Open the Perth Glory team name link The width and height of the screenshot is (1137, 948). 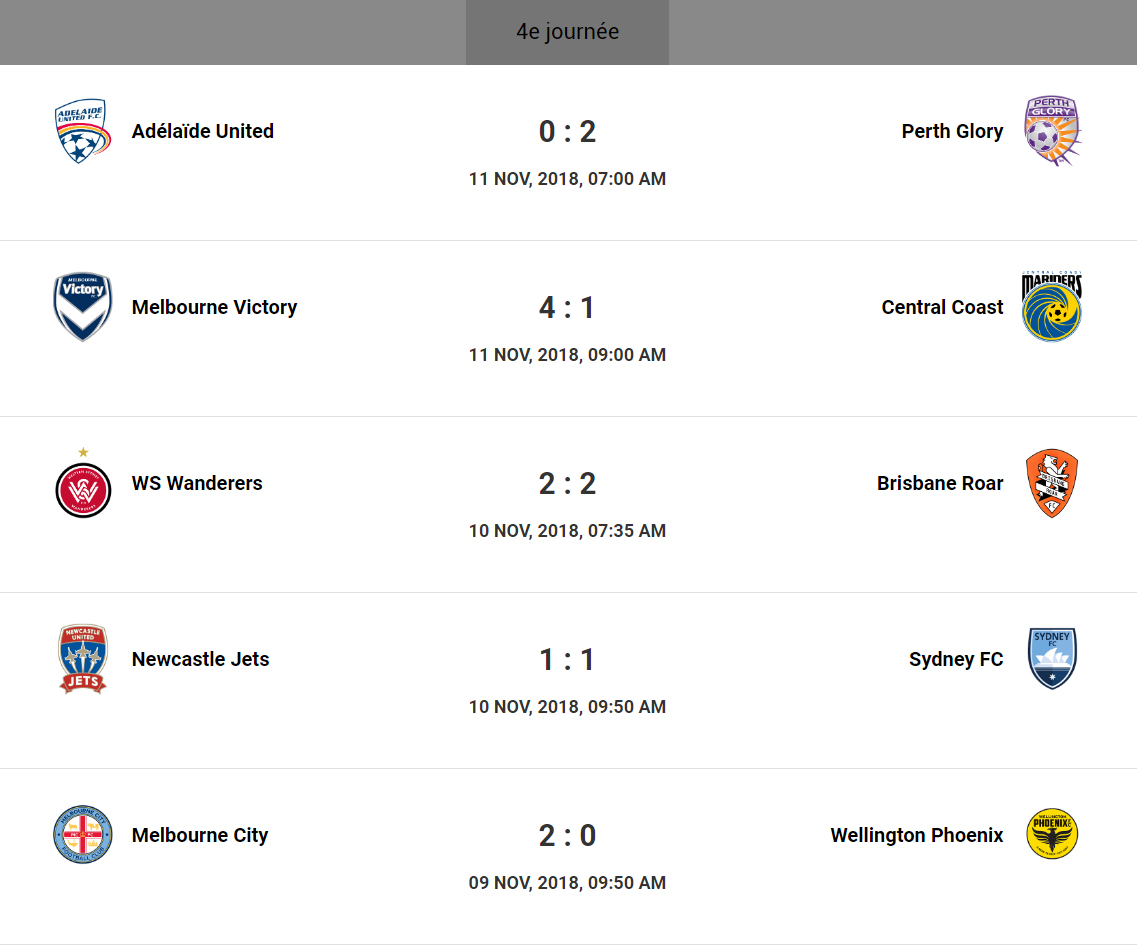click(x=952, y=131)
